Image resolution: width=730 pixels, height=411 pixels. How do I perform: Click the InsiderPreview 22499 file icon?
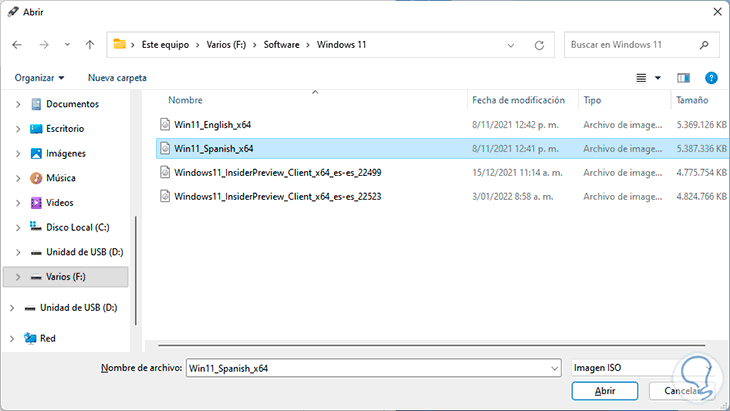(165, 172)
